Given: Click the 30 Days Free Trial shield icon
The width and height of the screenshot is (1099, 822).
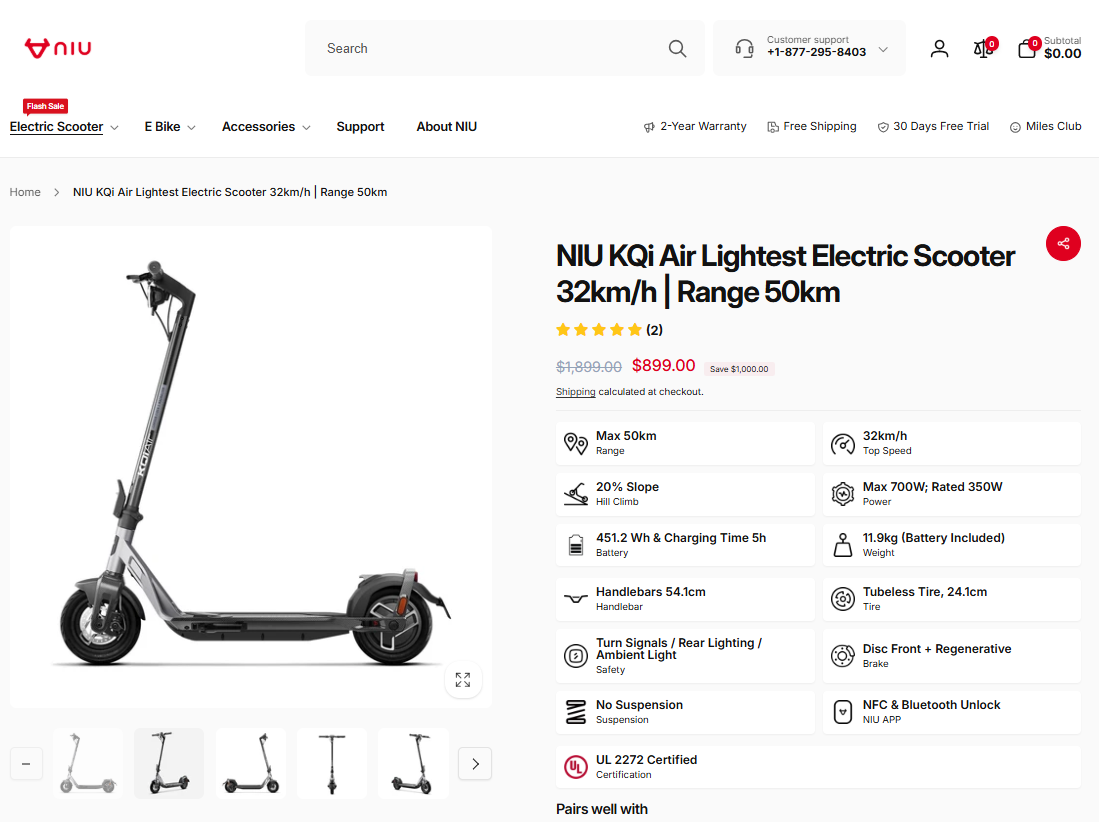Looking at the screenshot, I should point(883,127).
